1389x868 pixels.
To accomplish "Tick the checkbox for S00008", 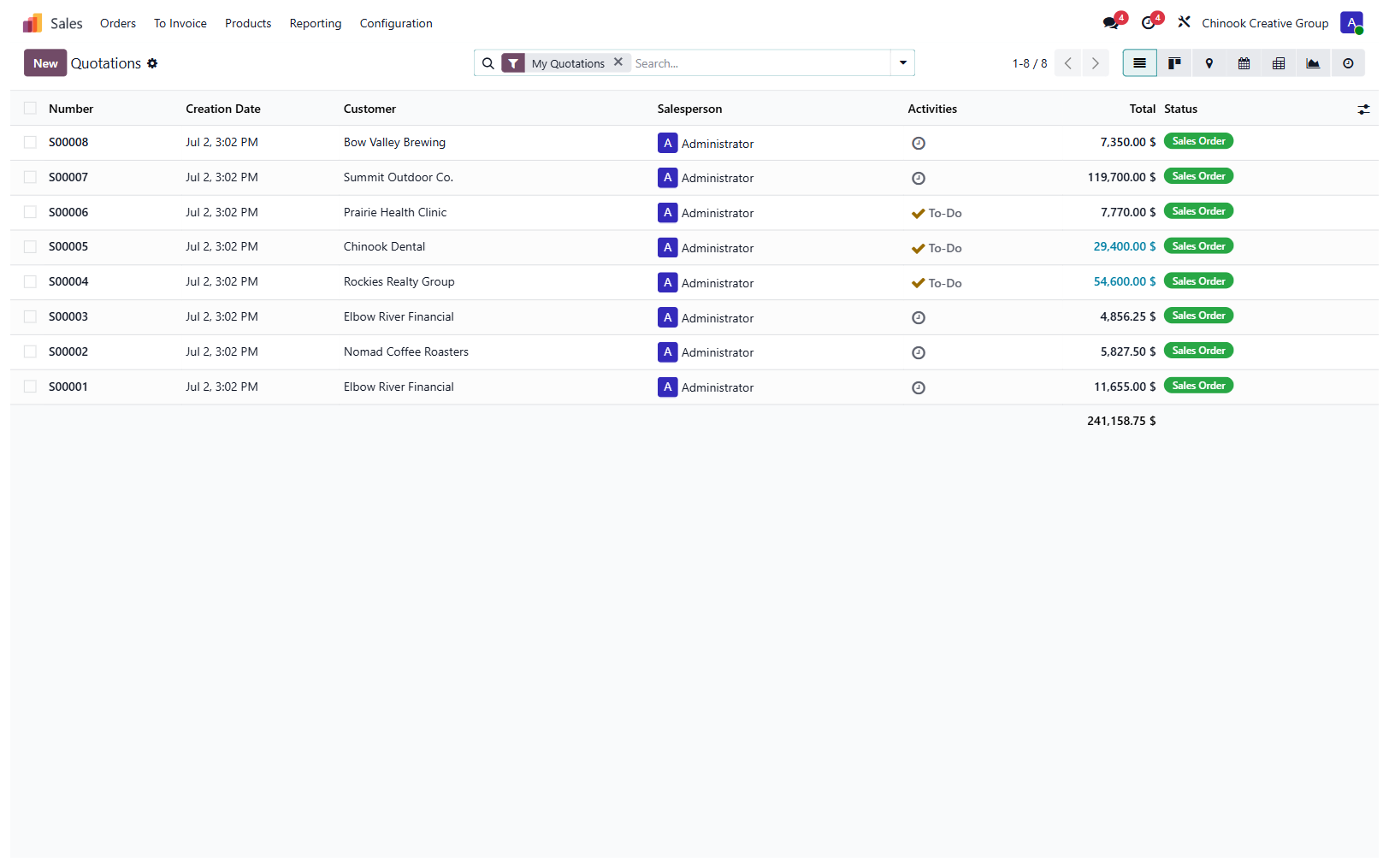I will (30, 142).
